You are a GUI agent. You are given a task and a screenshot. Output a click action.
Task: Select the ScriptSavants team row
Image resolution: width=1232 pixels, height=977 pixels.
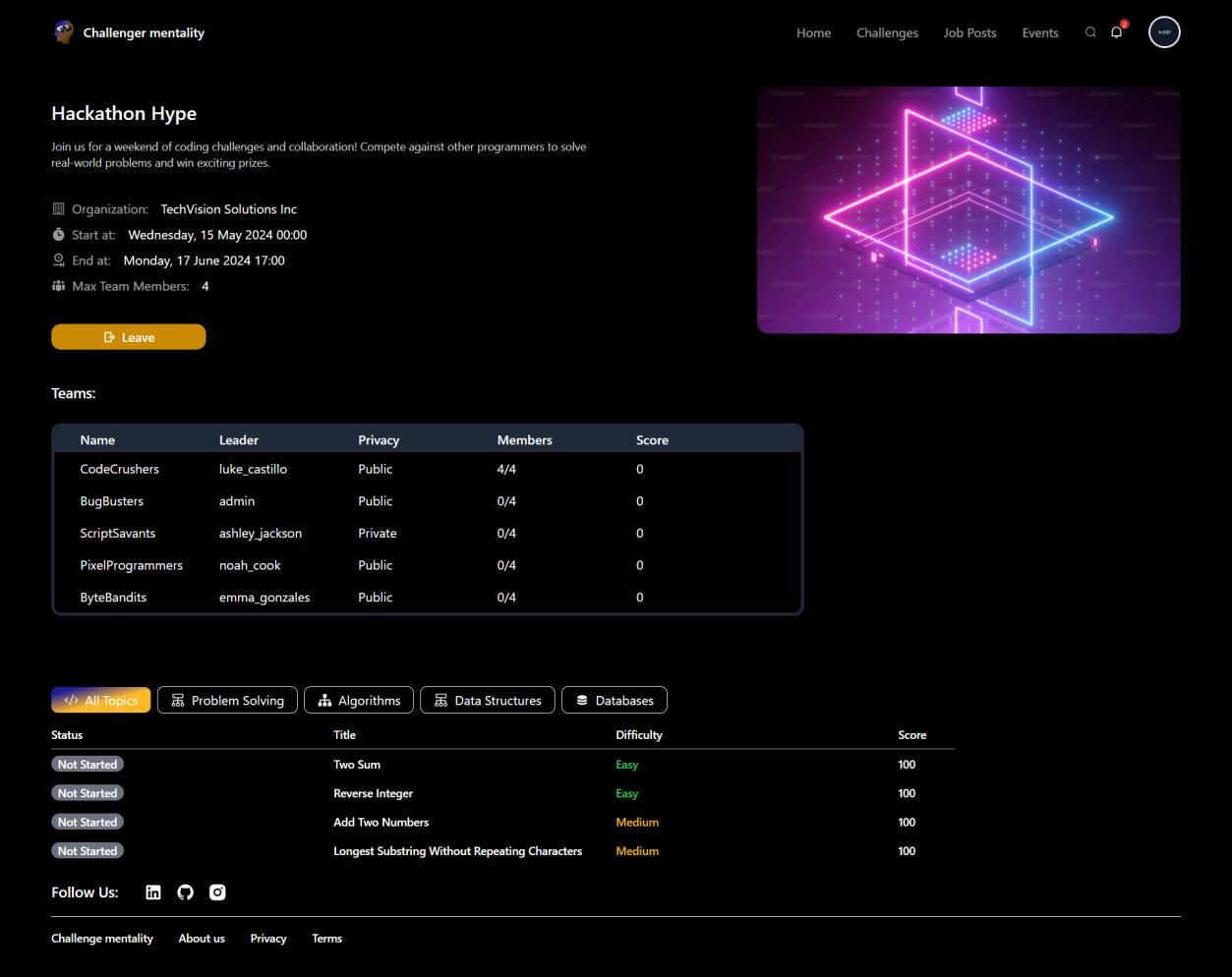(x=428, y=533)
